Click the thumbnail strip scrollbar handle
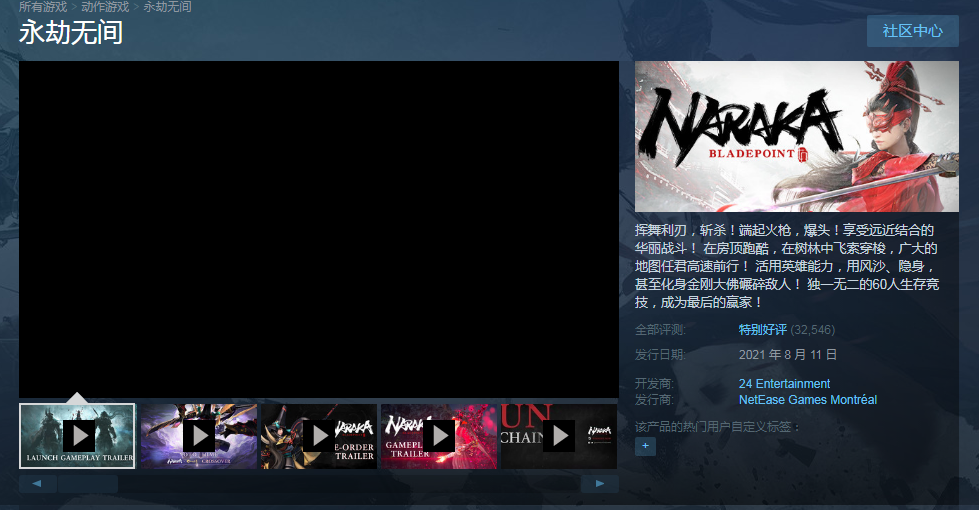The height and width of the screenshot is (510, 979). (x=87, y=484)
